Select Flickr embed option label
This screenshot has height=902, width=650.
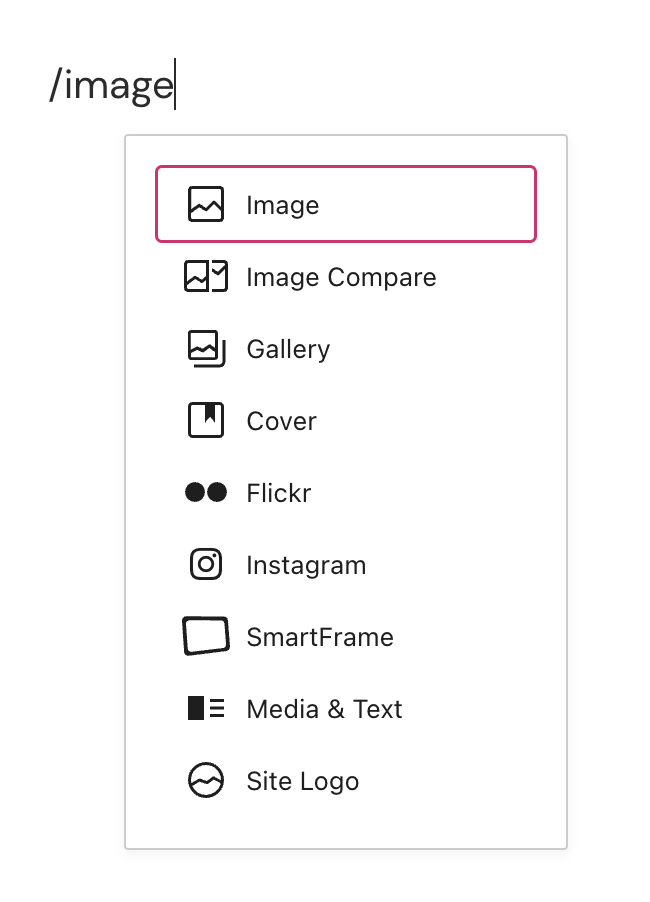coord(278,493)
